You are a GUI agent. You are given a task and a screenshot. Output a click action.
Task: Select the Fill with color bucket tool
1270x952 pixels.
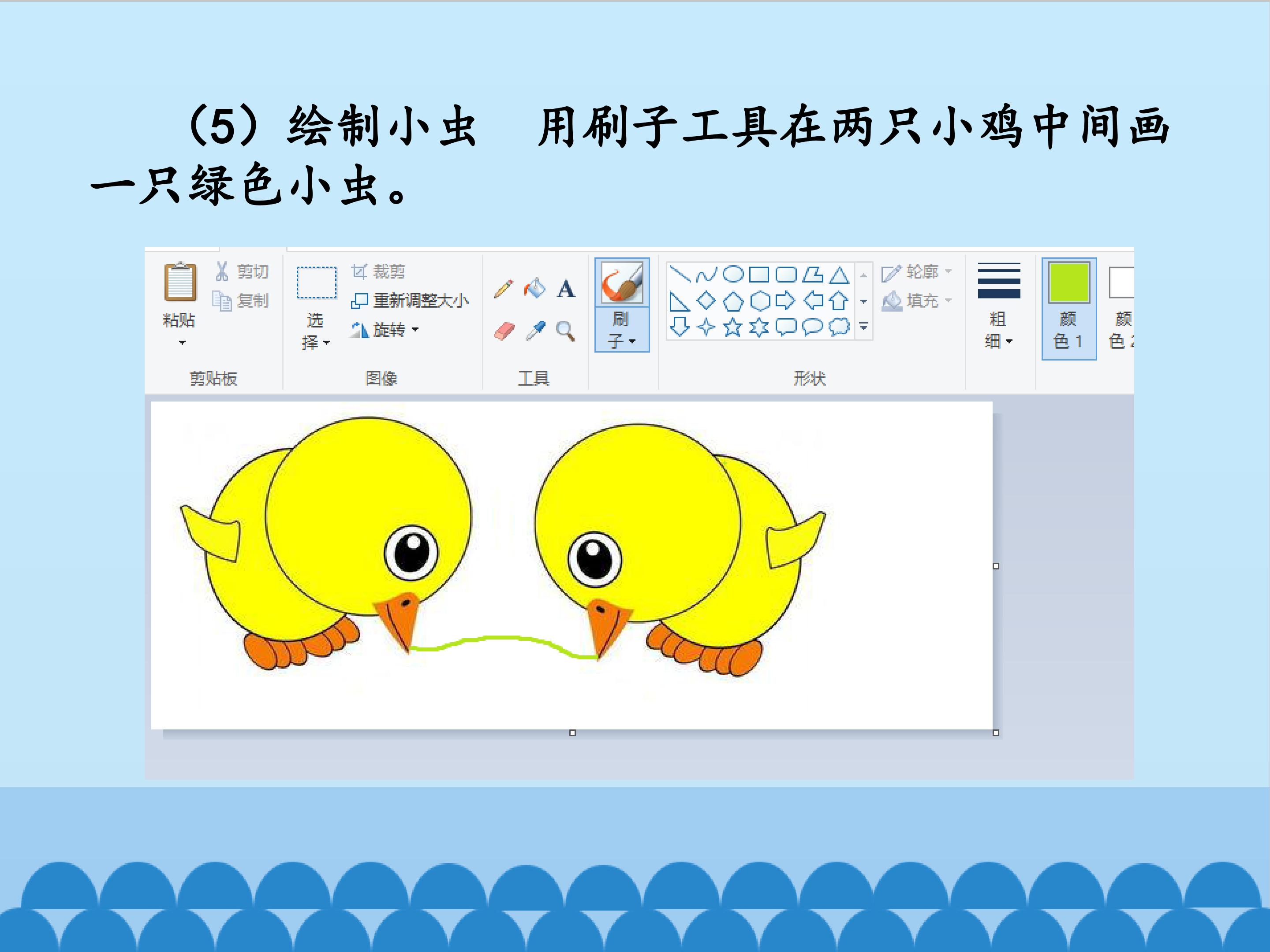tap(534, 288)
